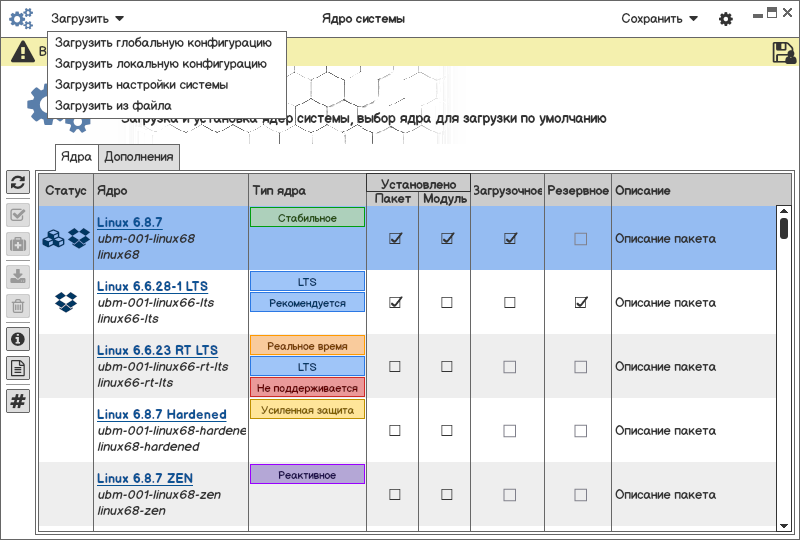The height and width of the screenshot is (540, 800).
Task: Uncheck Модуль for Linux 6.8.7
Action: [447, 238]
